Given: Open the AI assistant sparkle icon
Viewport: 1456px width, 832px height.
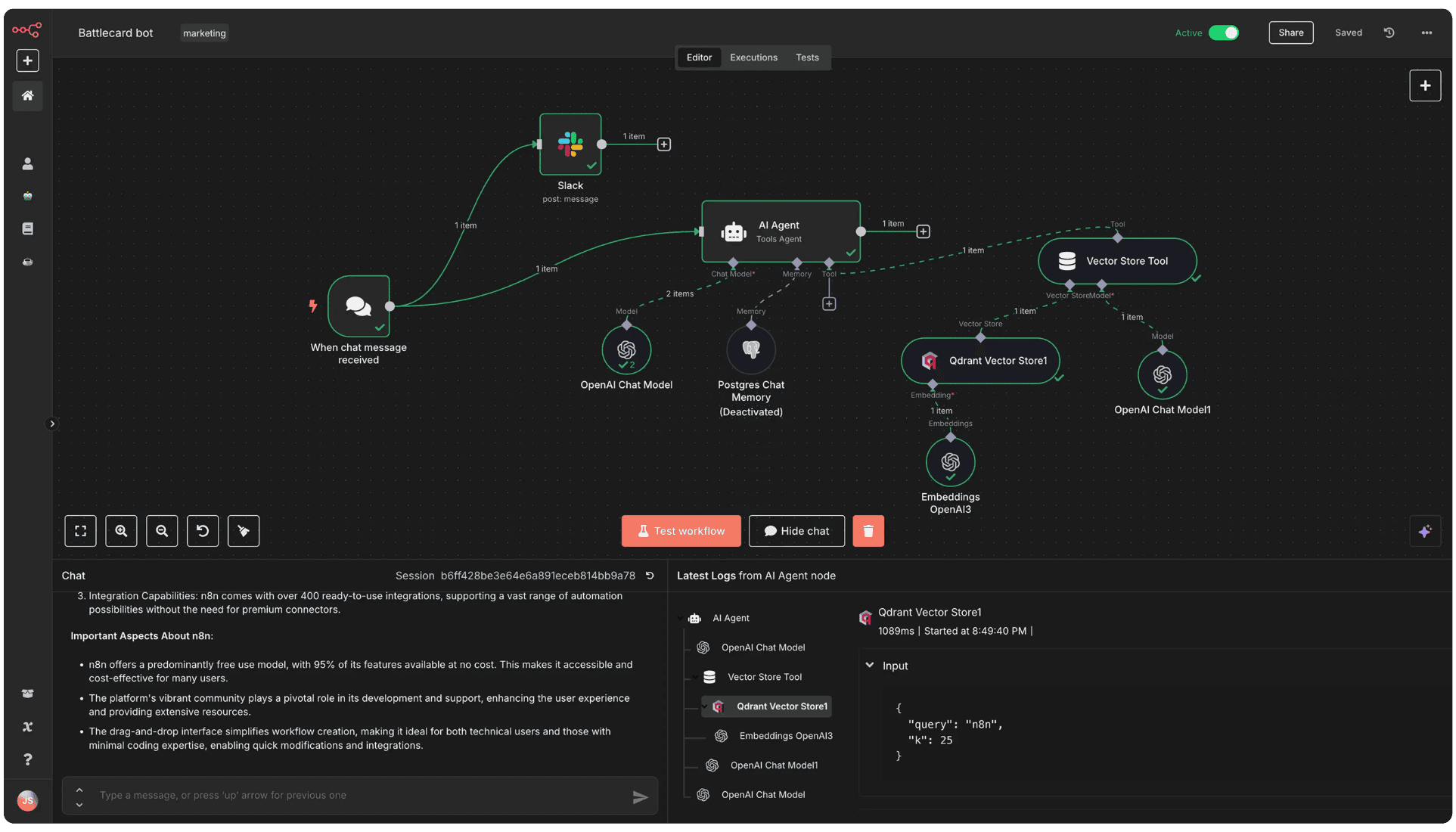Looking at the screenshot, I should (x=1425, y=531).
